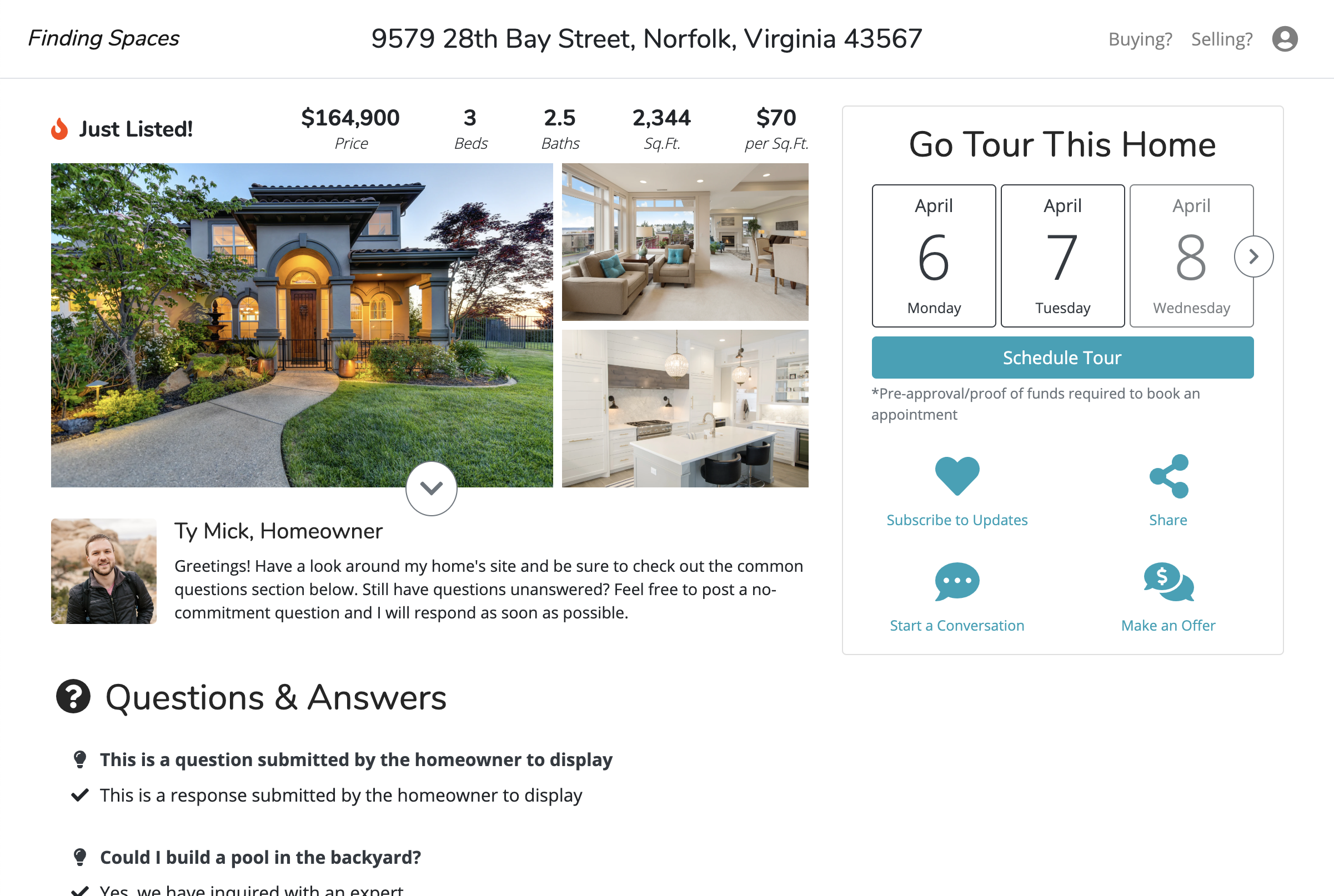Click the user account profile icon

click(1284, 39)
